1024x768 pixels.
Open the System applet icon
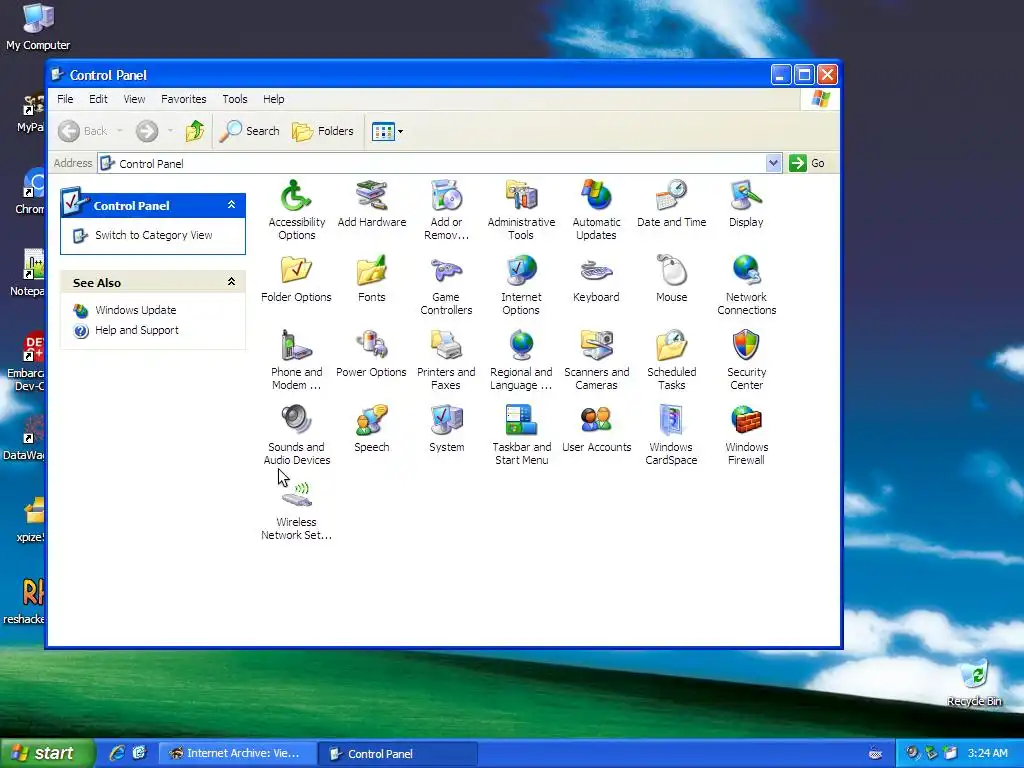(447, 421)
